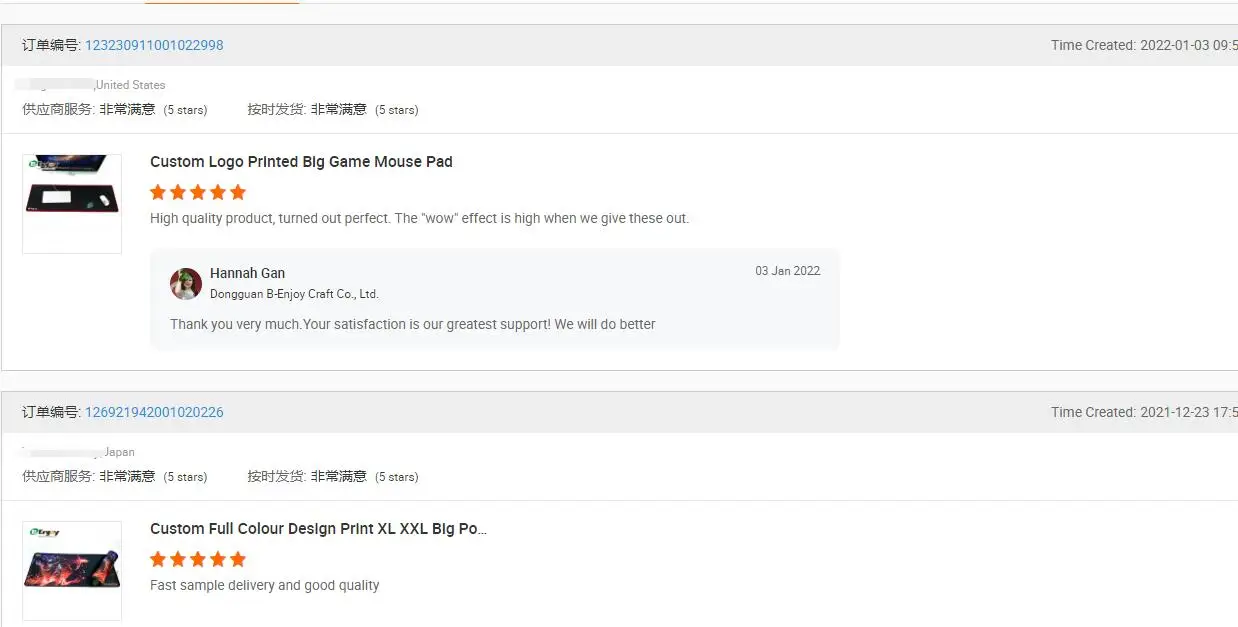This screenshot has height=627, width=1238.
Task: Click the Japan buyer location
Action: point(119,452)
